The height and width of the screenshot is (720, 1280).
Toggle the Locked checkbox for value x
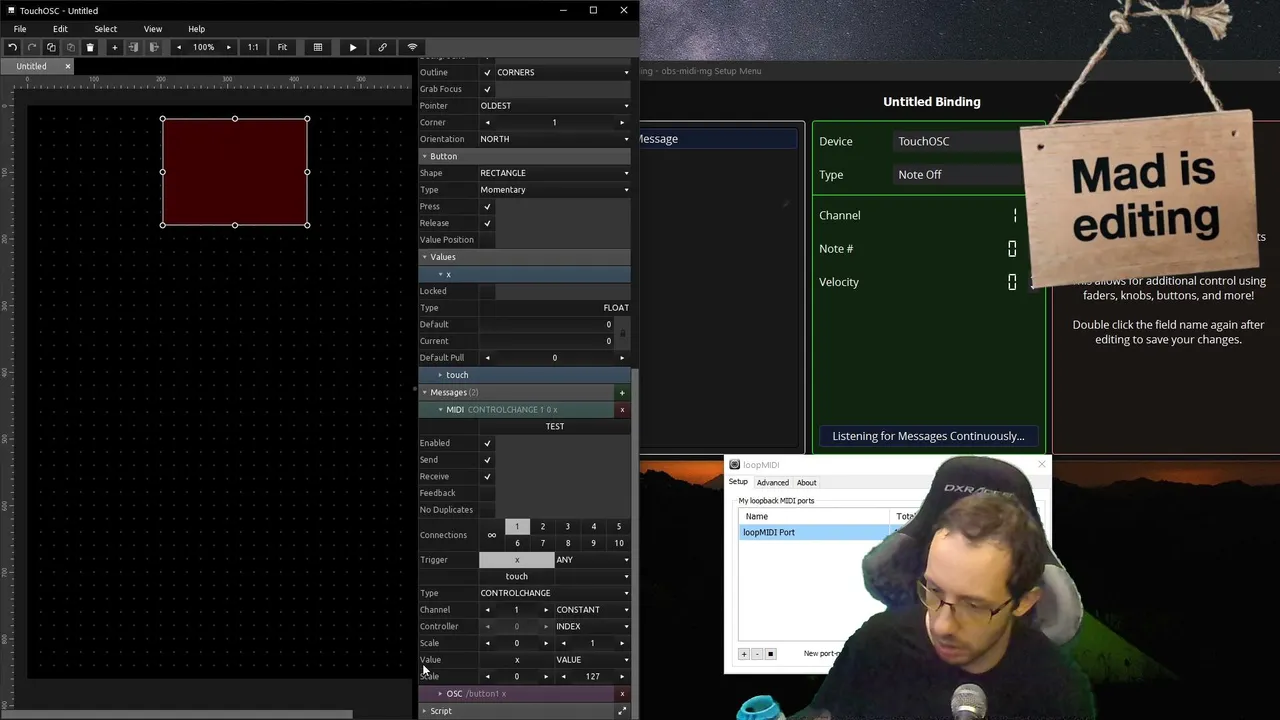click(x=487, y=291)
